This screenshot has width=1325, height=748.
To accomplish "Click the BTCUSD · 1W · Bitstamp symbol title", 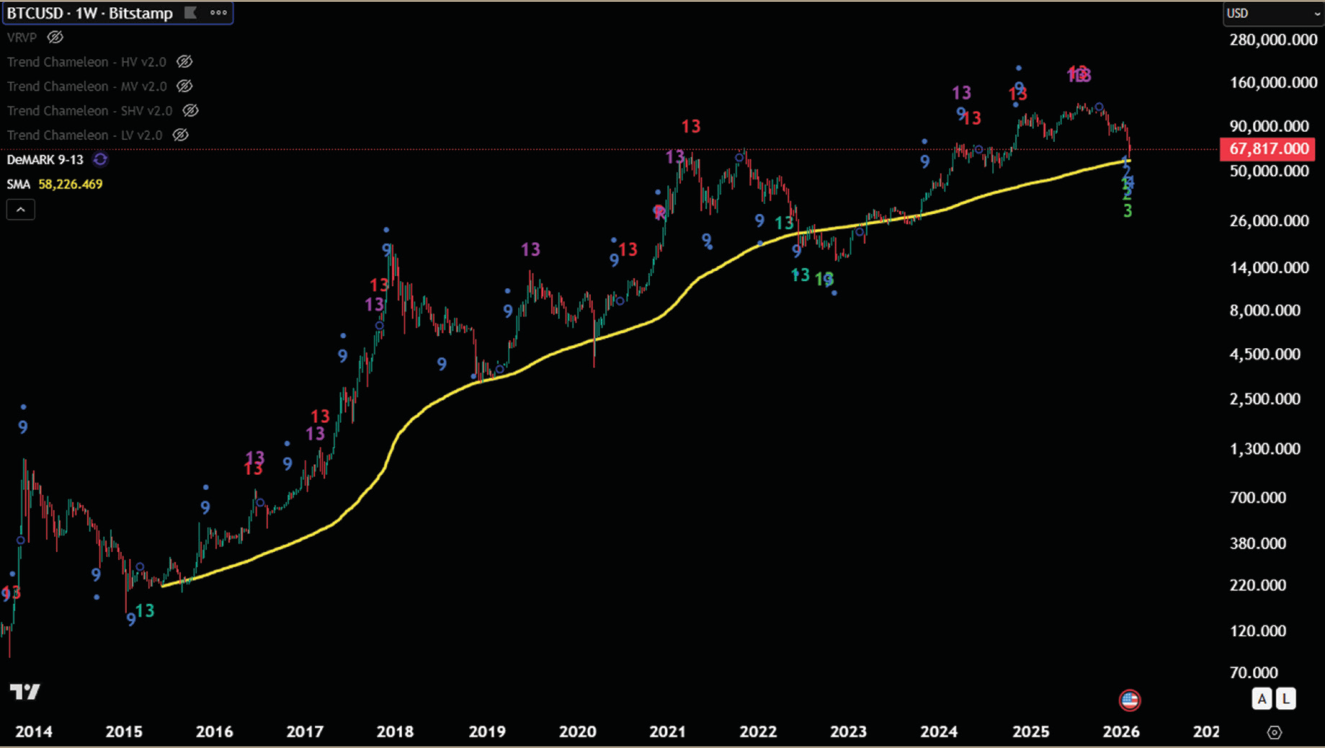I will [90, 13].
